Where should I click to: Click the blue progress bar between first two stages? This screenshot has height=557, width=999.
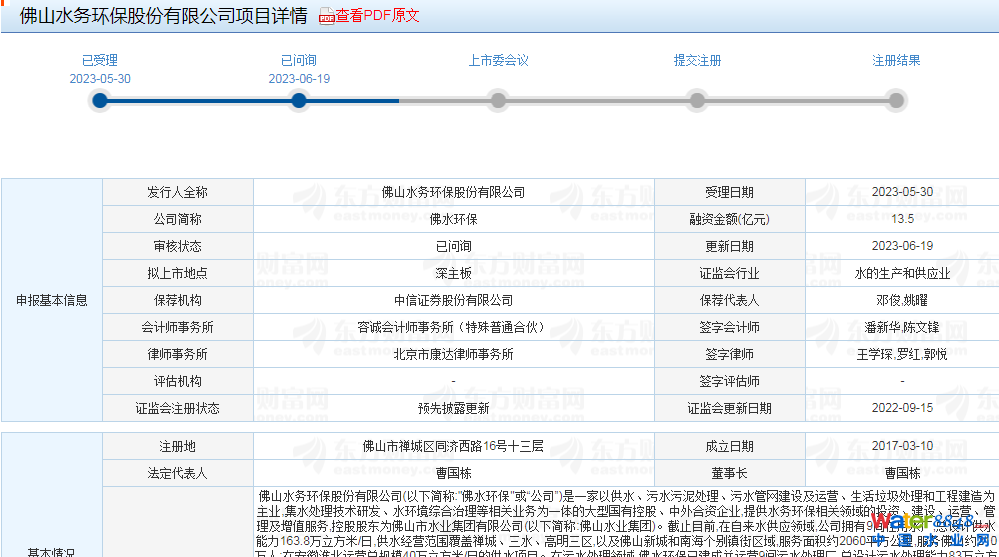[198, 100]
